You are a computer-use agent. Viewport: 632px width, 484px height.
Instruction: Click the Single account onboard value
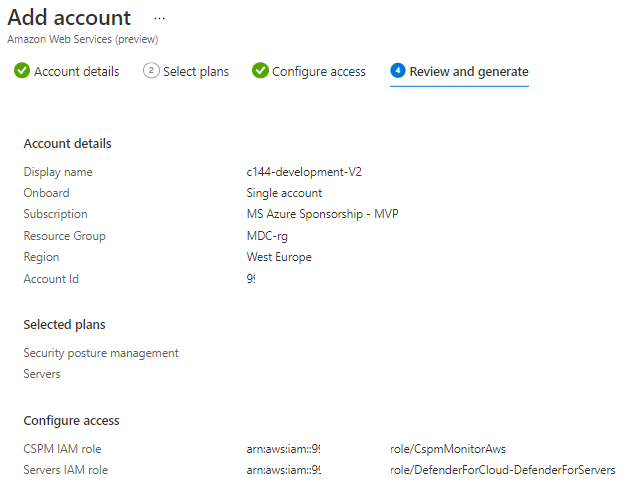(x=284, y=193)
